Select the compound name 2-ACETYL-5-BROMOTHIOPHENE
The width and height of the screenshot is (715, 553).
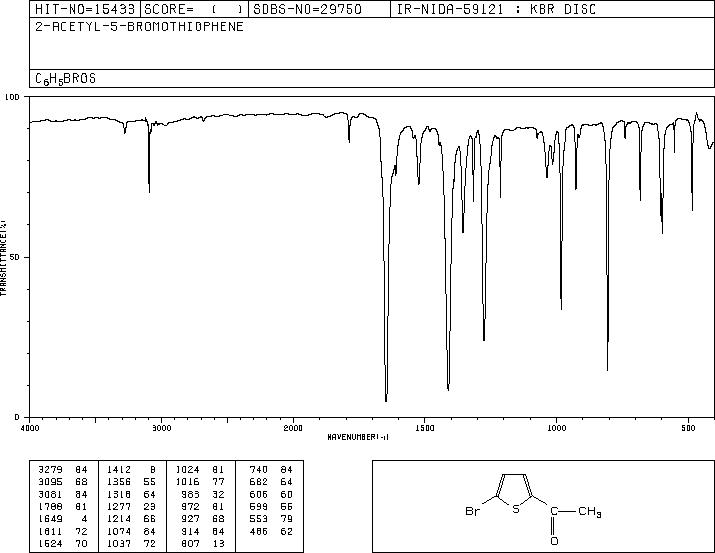(139, 26)
